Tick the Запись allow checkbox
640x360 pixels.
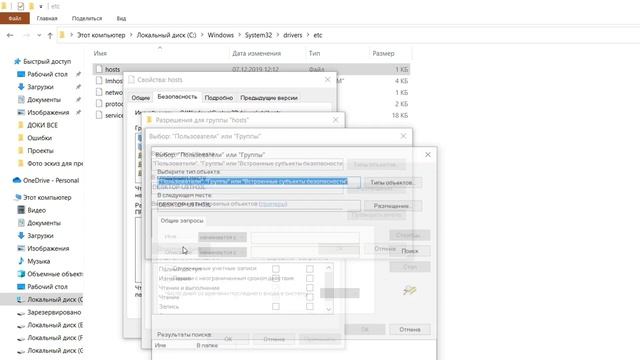coord(276,306)
